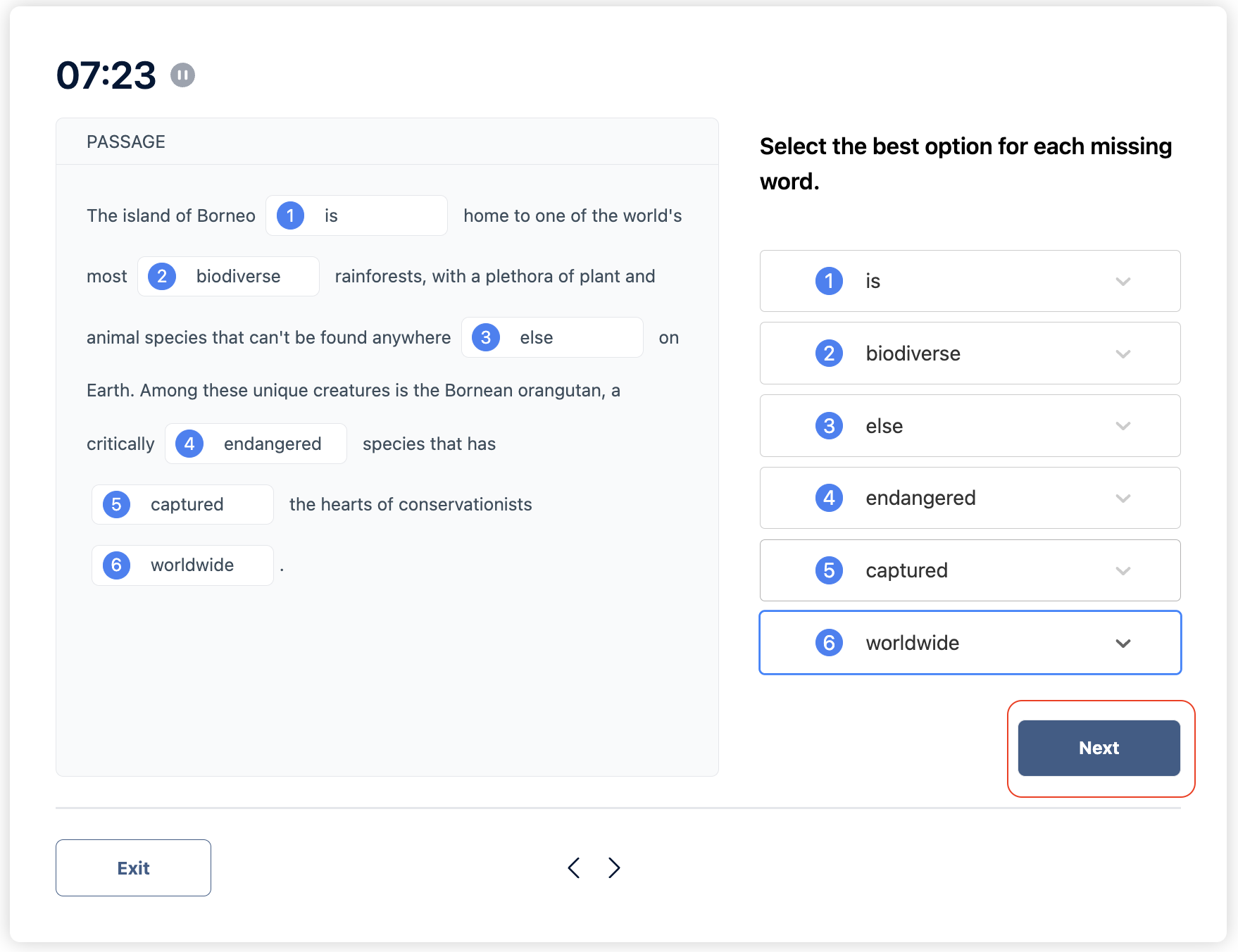Pause the countdown timer

point(182,75)
